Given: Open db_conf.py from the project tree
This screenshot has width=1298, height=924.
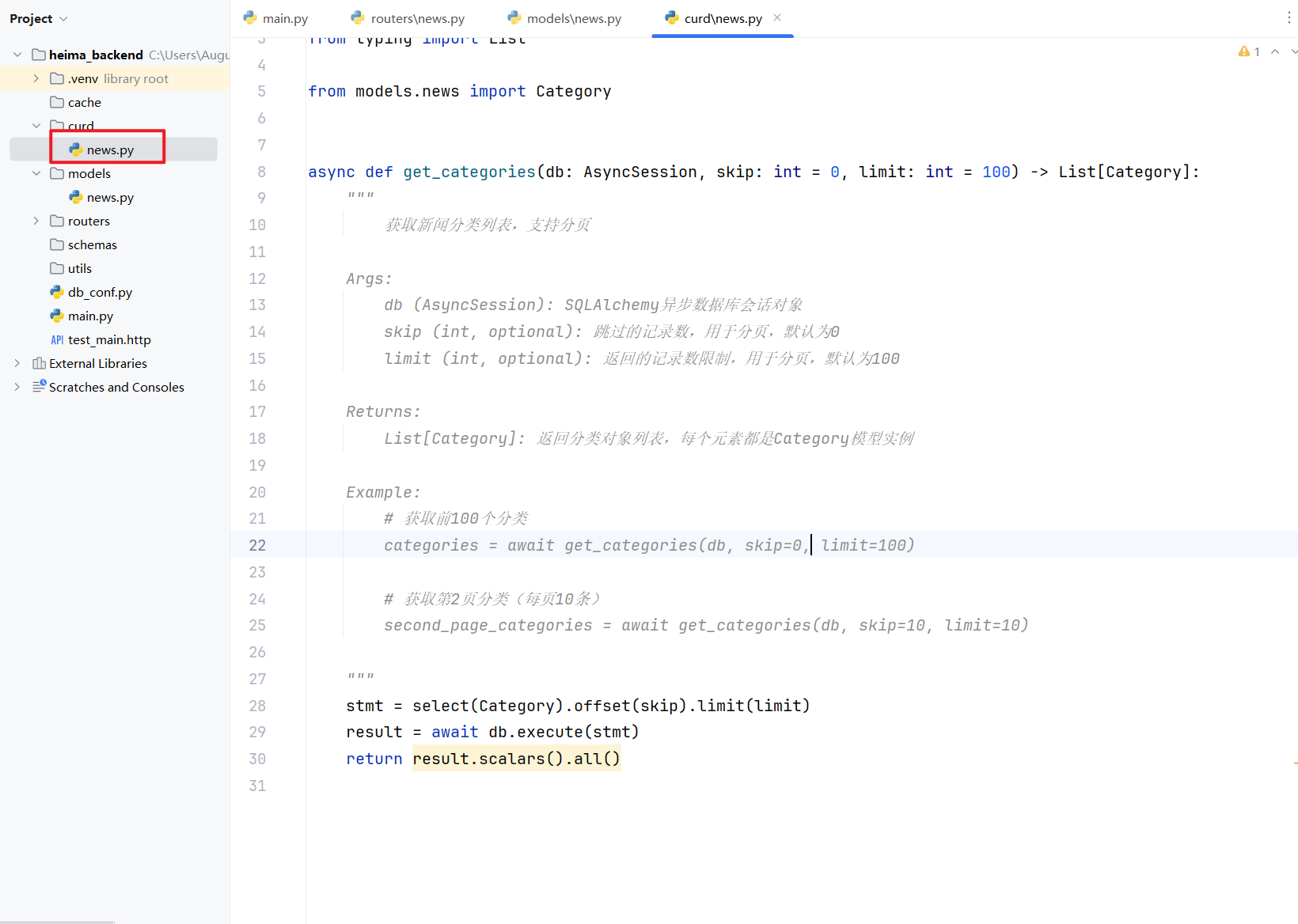Looking at the screenshot, I should click(x=100, y=292).
